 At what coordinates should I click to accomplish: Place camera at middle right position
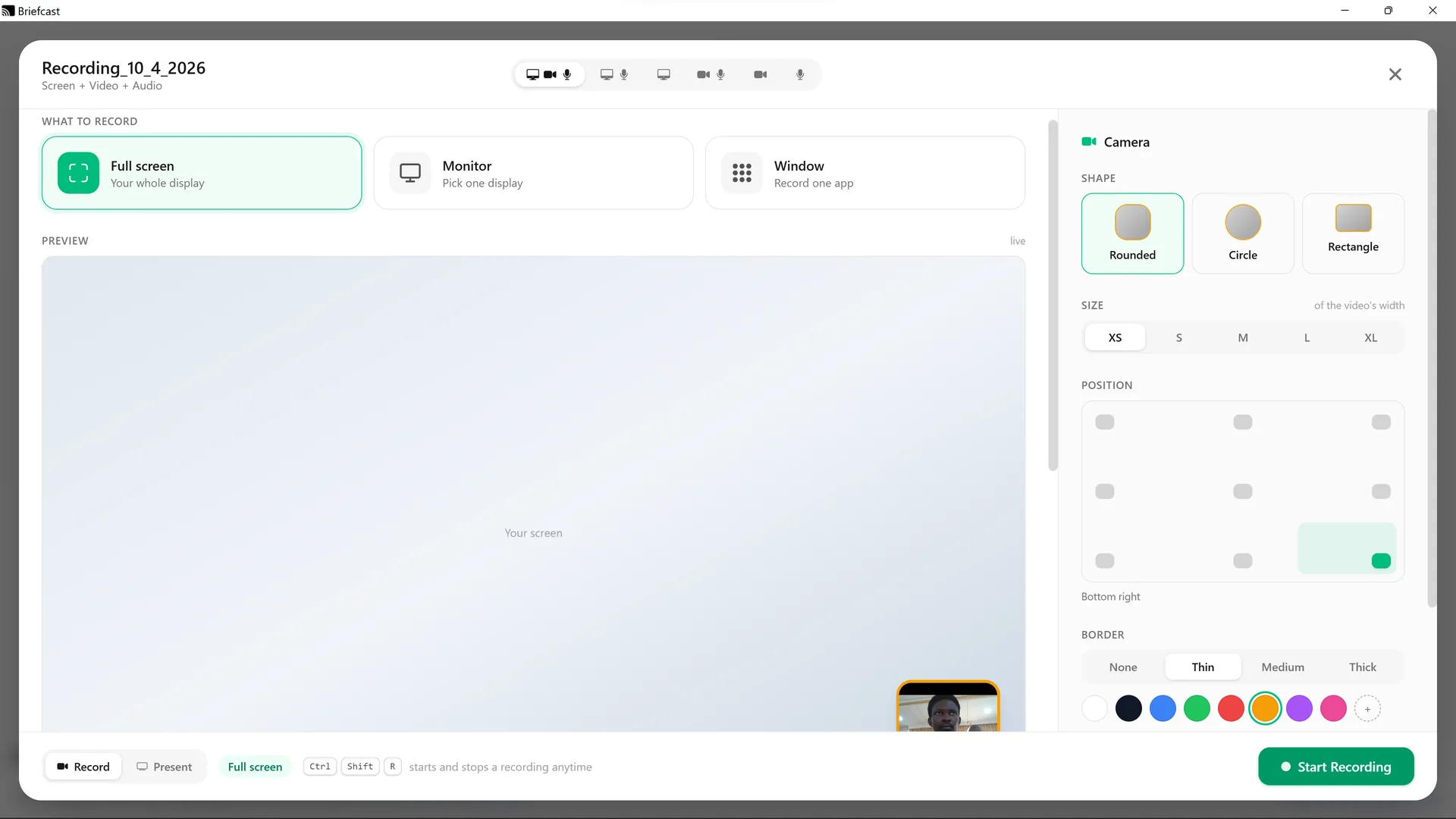(1381, 491)
